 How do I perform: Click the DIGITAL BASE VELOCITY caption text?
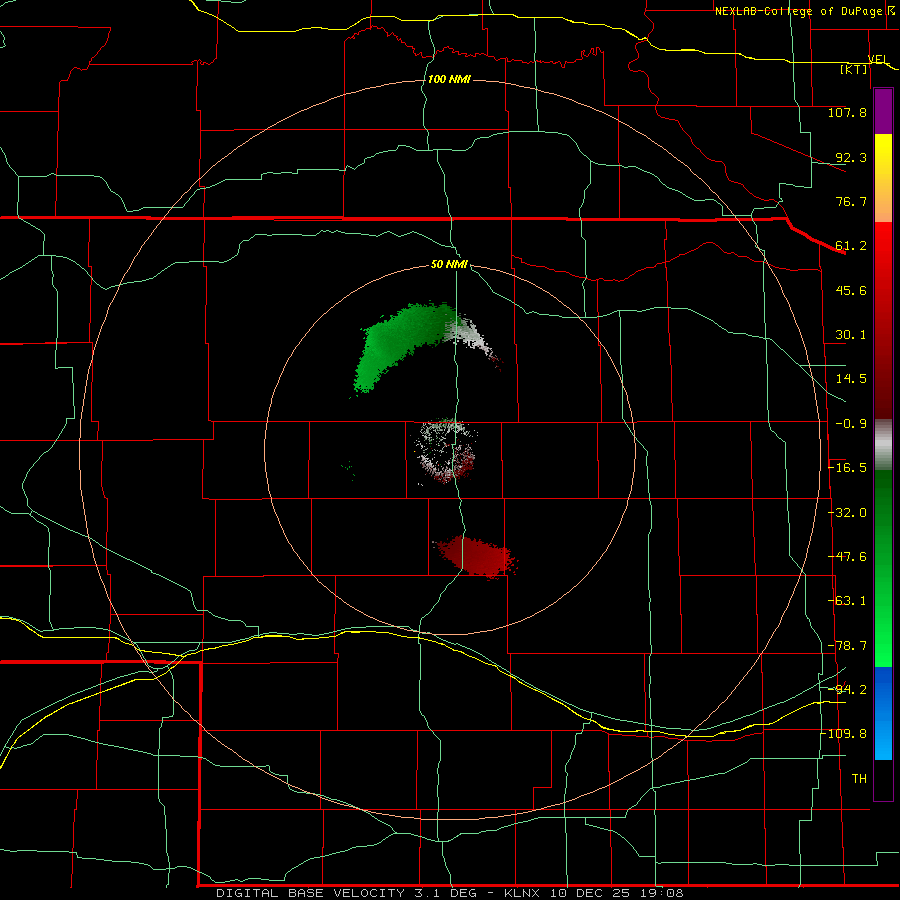(311, 893)
